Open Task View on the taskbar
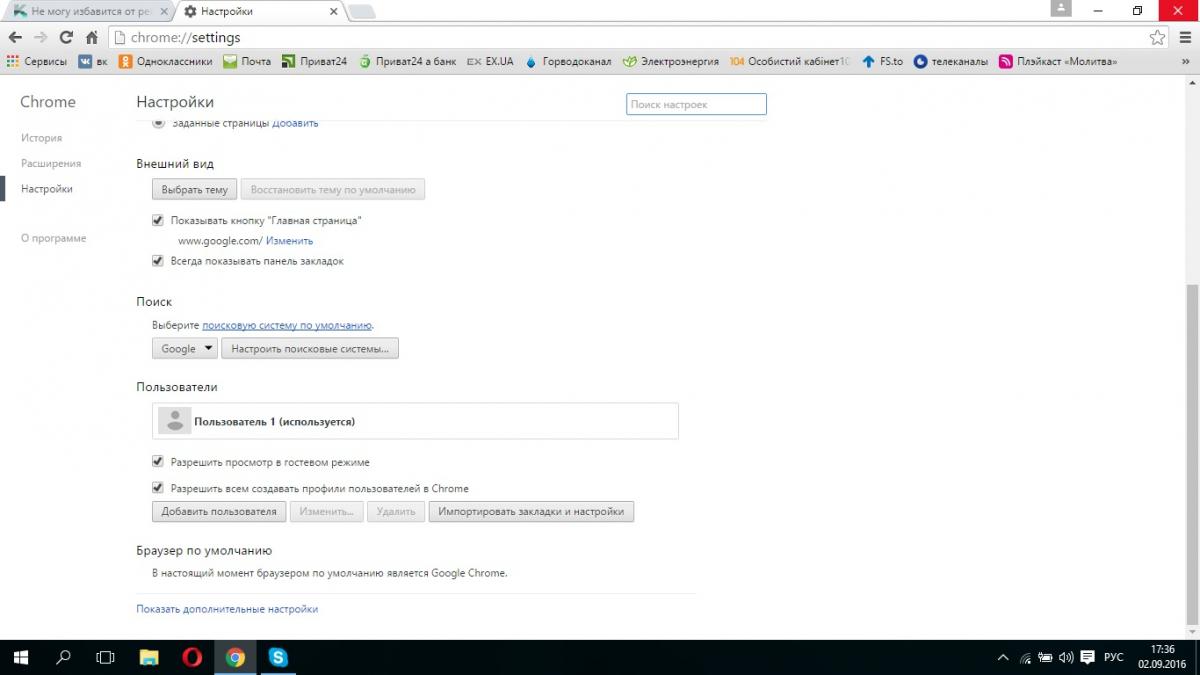Image resolution: width=1200 pixels, height=675 pixels. pos(105,657)
